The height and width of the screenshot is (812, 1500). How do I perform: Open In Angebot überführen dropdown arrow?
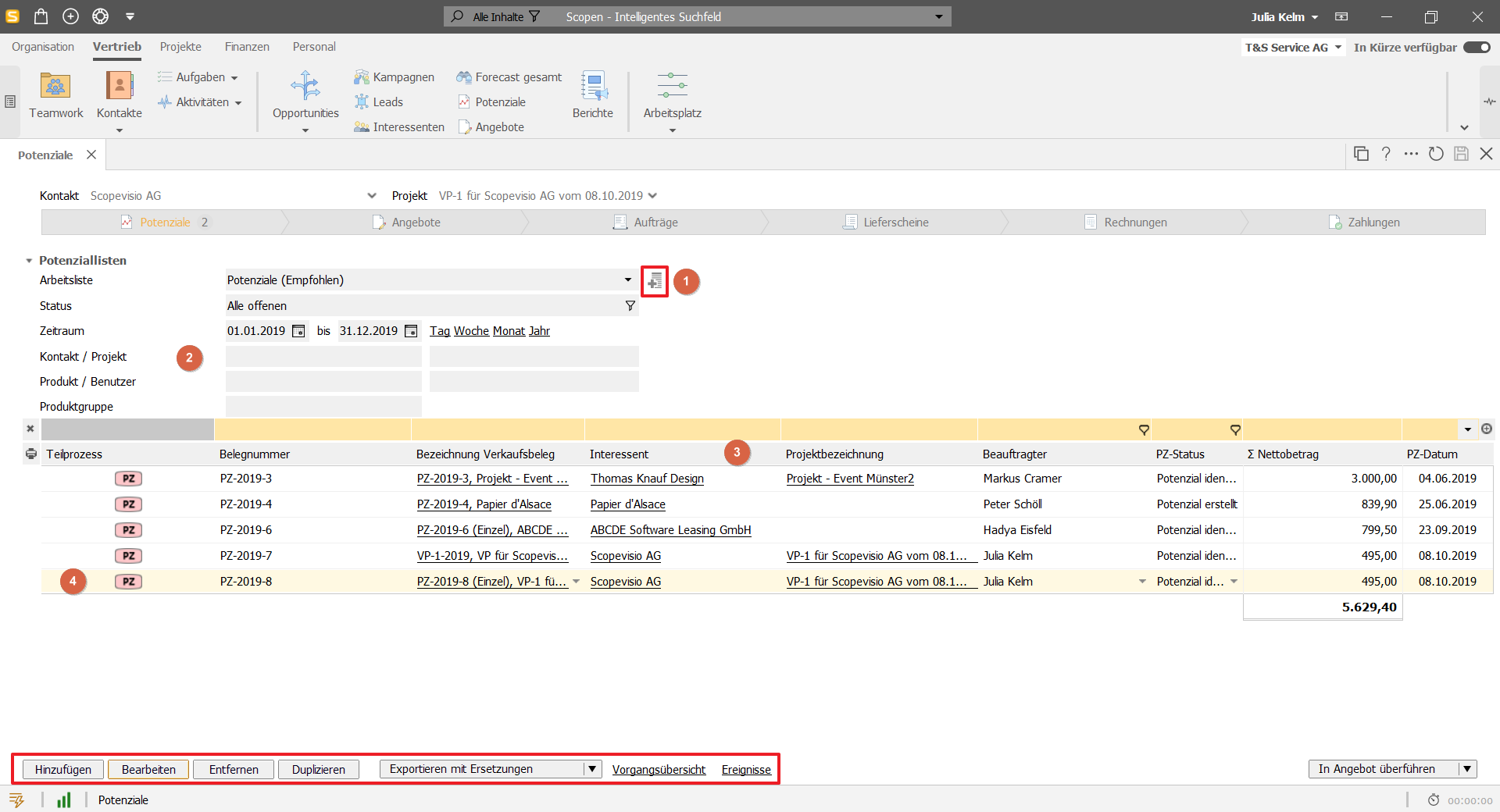1468,769
